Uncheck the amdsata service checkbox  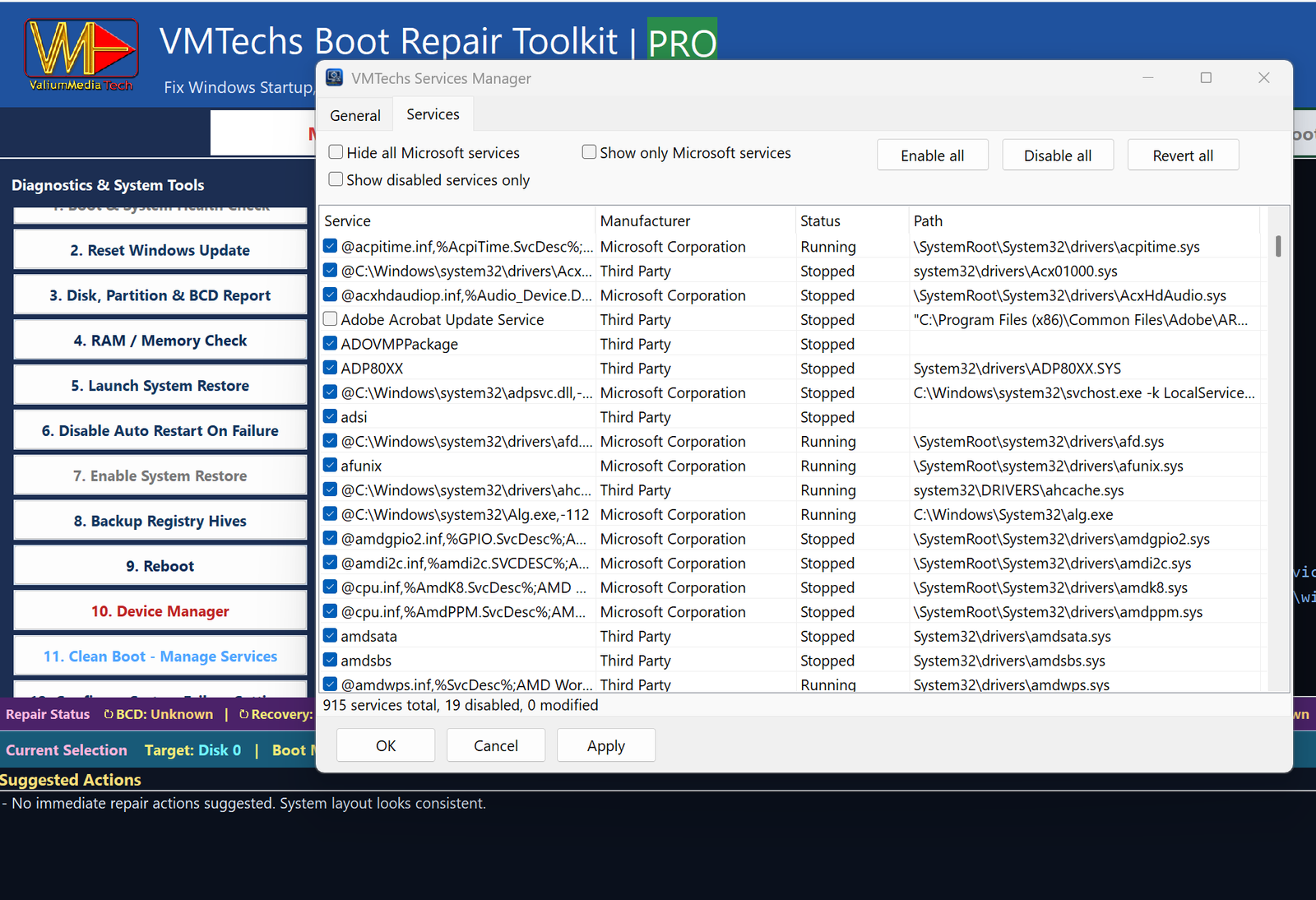click(x=331, y=636)
